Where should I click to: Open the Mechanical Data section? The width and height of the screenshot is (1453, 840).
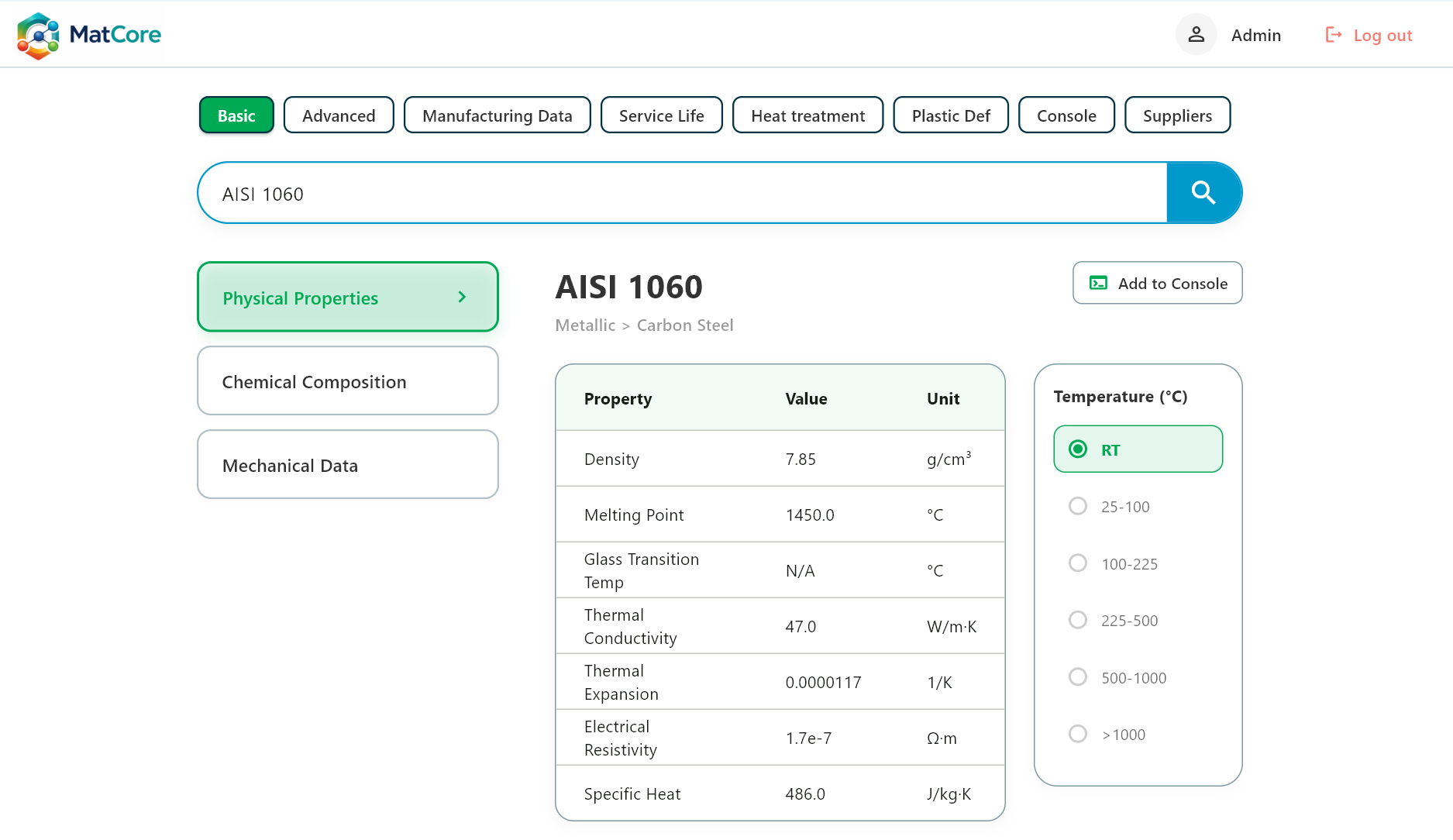coord(348,464)
